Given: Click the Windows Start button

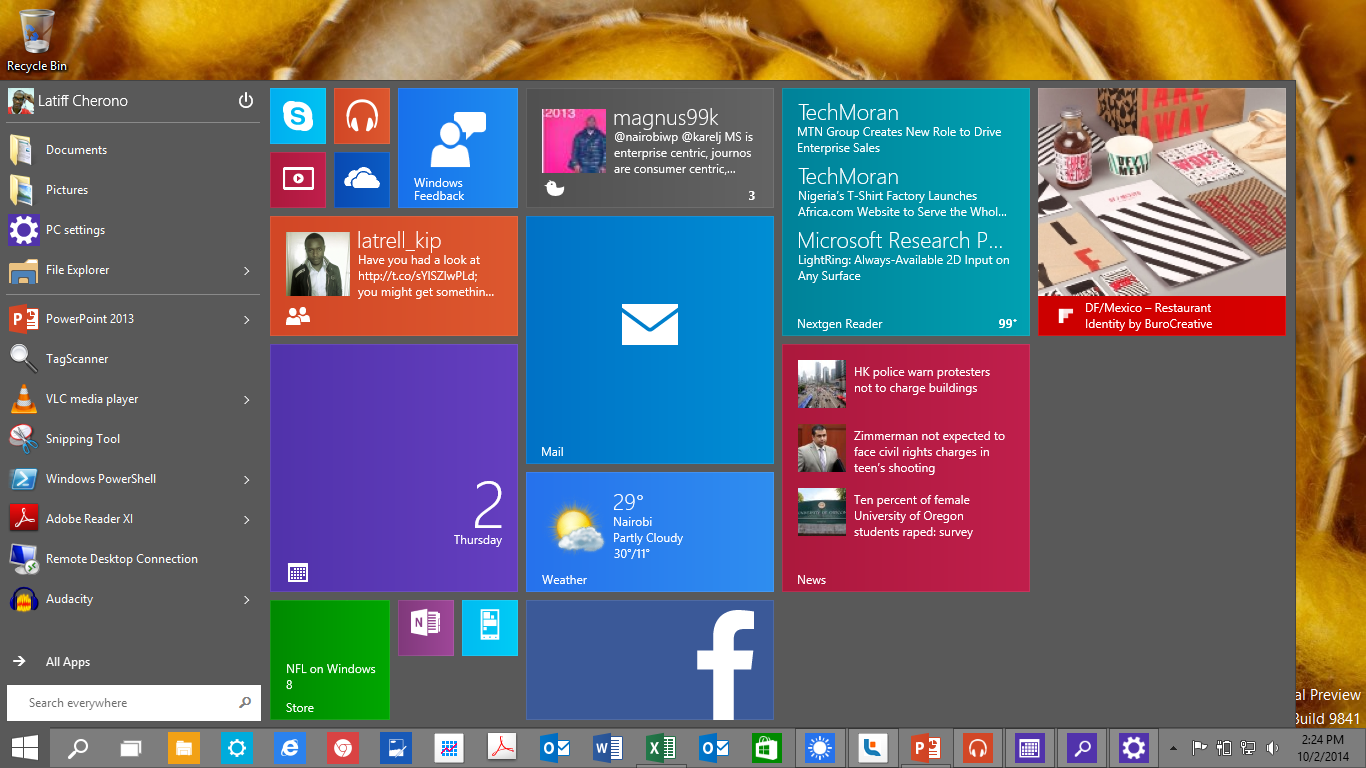Looking at the screenshot, I should pyautogui.click(x=25, y=747).
